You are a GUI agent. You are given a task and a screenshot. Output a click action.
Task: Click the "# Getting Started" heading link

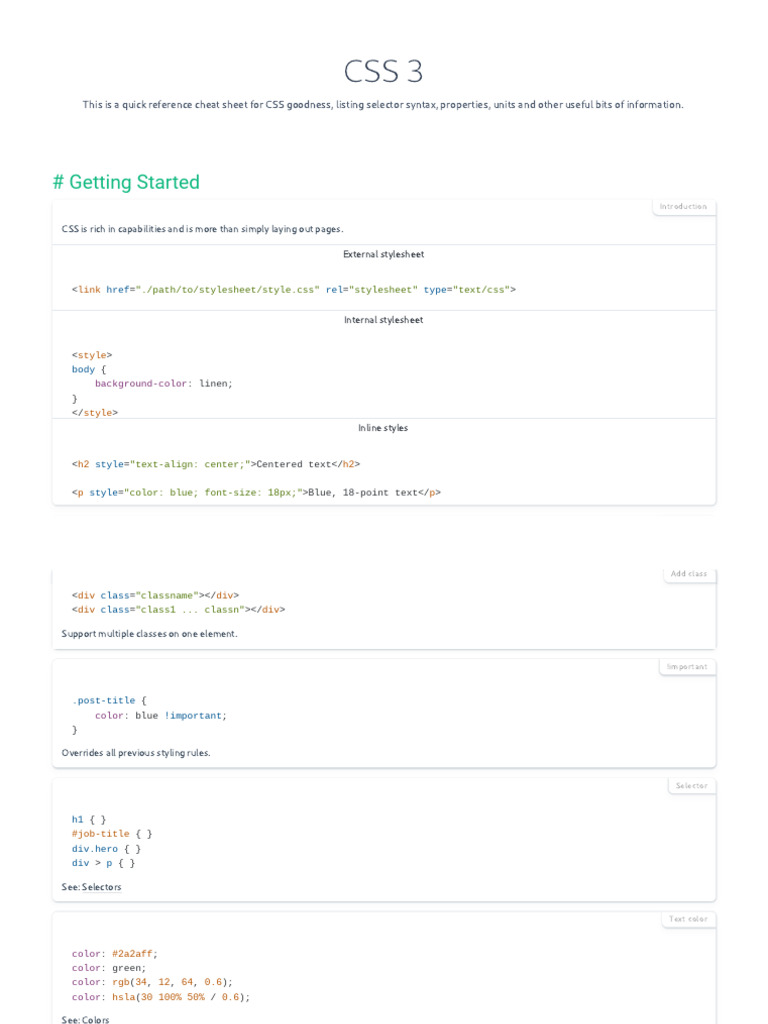[126, 182]
